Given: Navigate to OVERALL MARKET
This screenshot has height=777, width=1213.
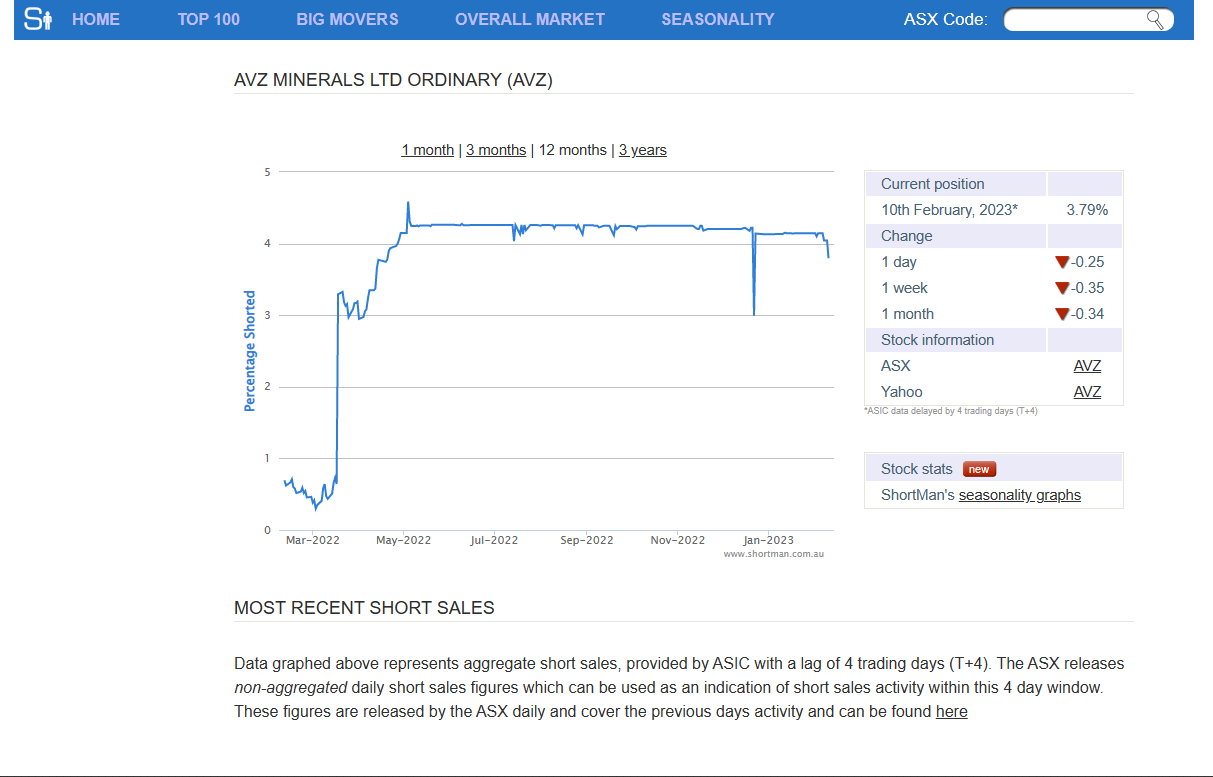Looking at the screenshot, I should point(529,19).
